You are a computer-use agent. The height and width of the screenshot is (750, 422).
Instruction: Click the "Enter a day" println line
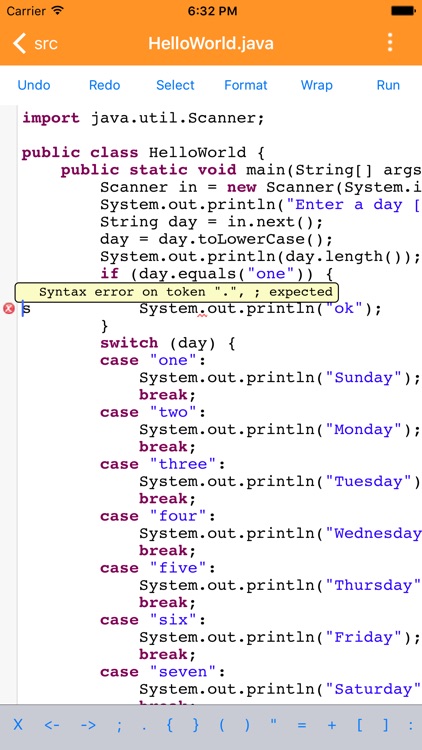261,205
